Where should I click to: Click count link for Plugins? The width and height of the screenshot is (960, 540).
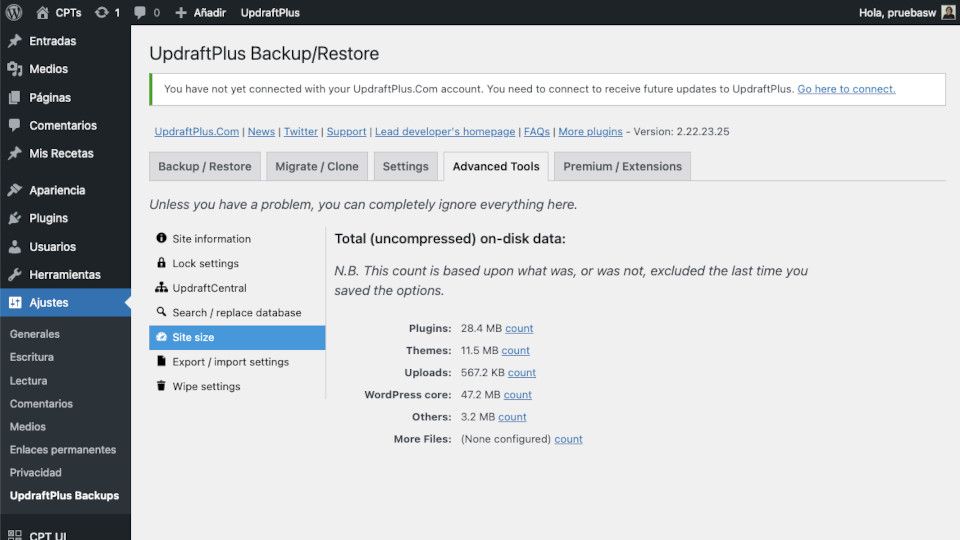click(x=519, y=328)
